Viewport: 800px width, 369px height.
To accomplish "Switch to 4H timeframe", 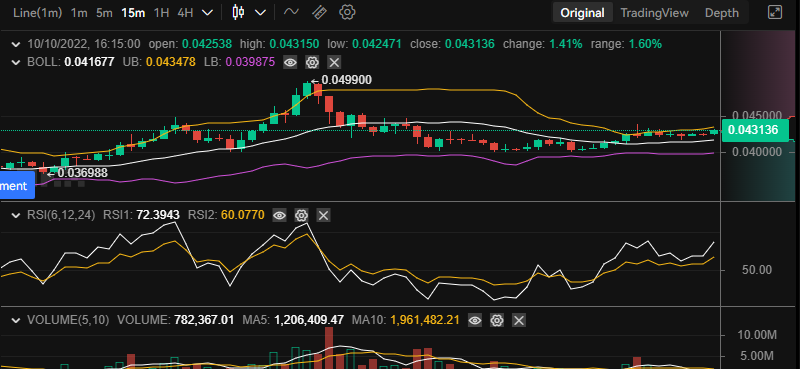I will coord(185,13).
